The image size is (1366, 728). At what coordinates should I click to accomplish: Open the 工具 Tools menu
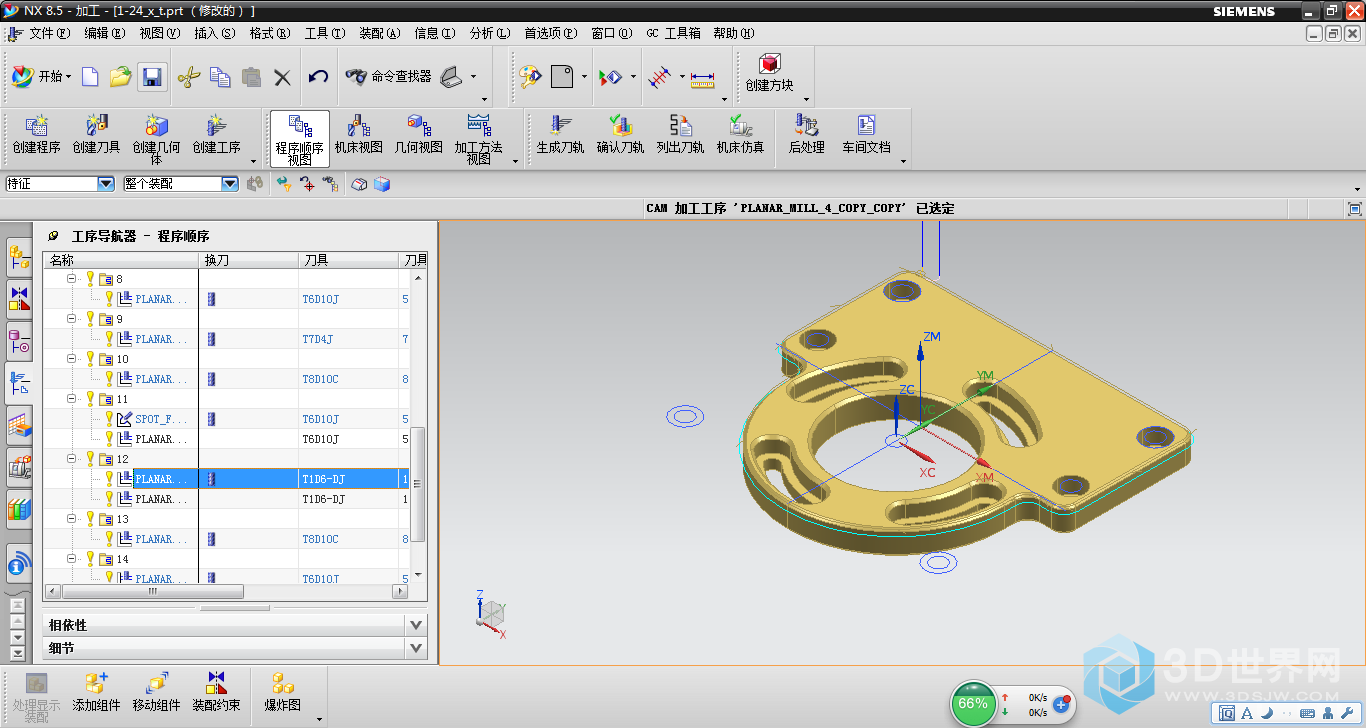pos(324,33)
